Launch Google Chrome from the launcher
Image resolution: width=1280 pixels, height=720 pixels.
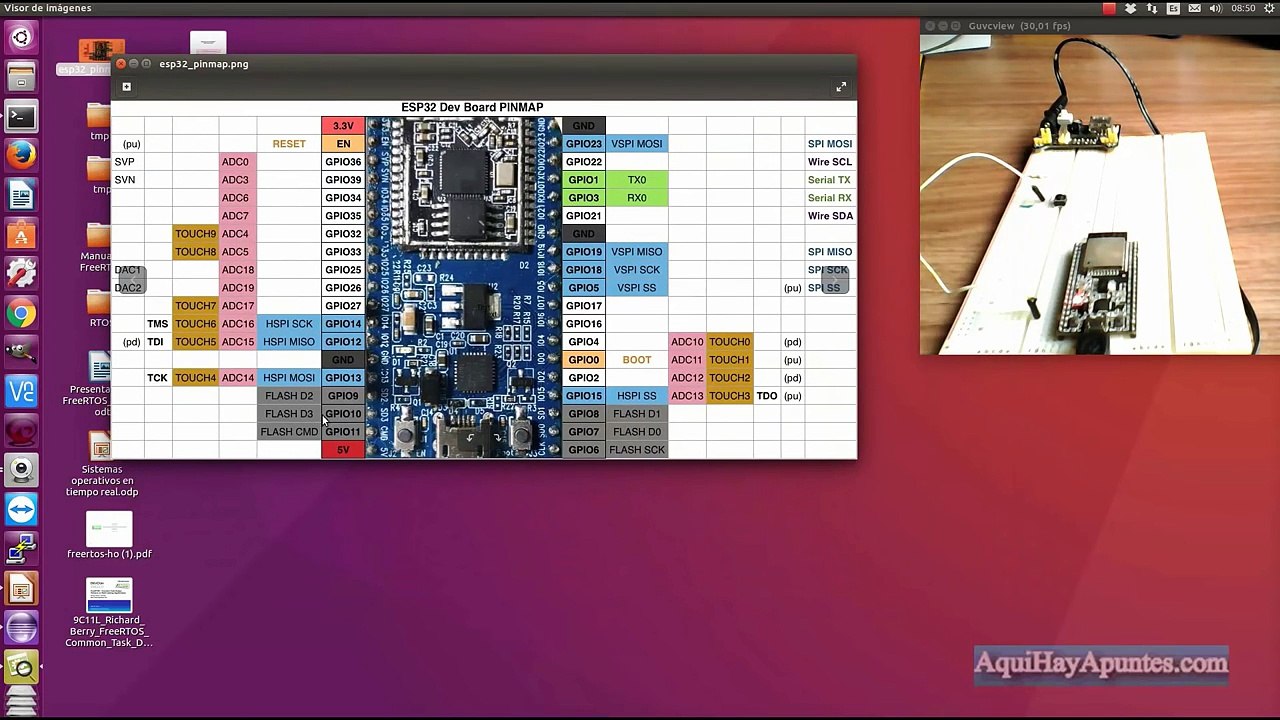(21, 313)
